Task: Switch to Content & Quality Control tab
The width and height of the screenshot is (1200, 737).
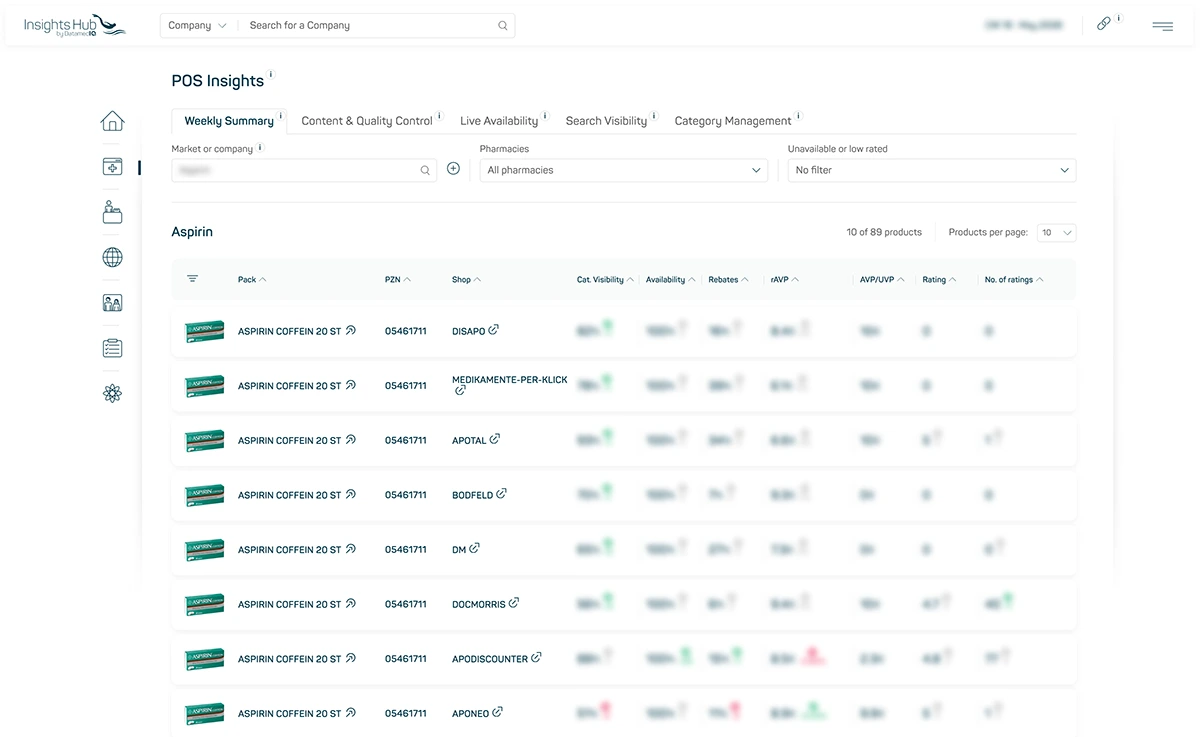Action: click(367, 121)
